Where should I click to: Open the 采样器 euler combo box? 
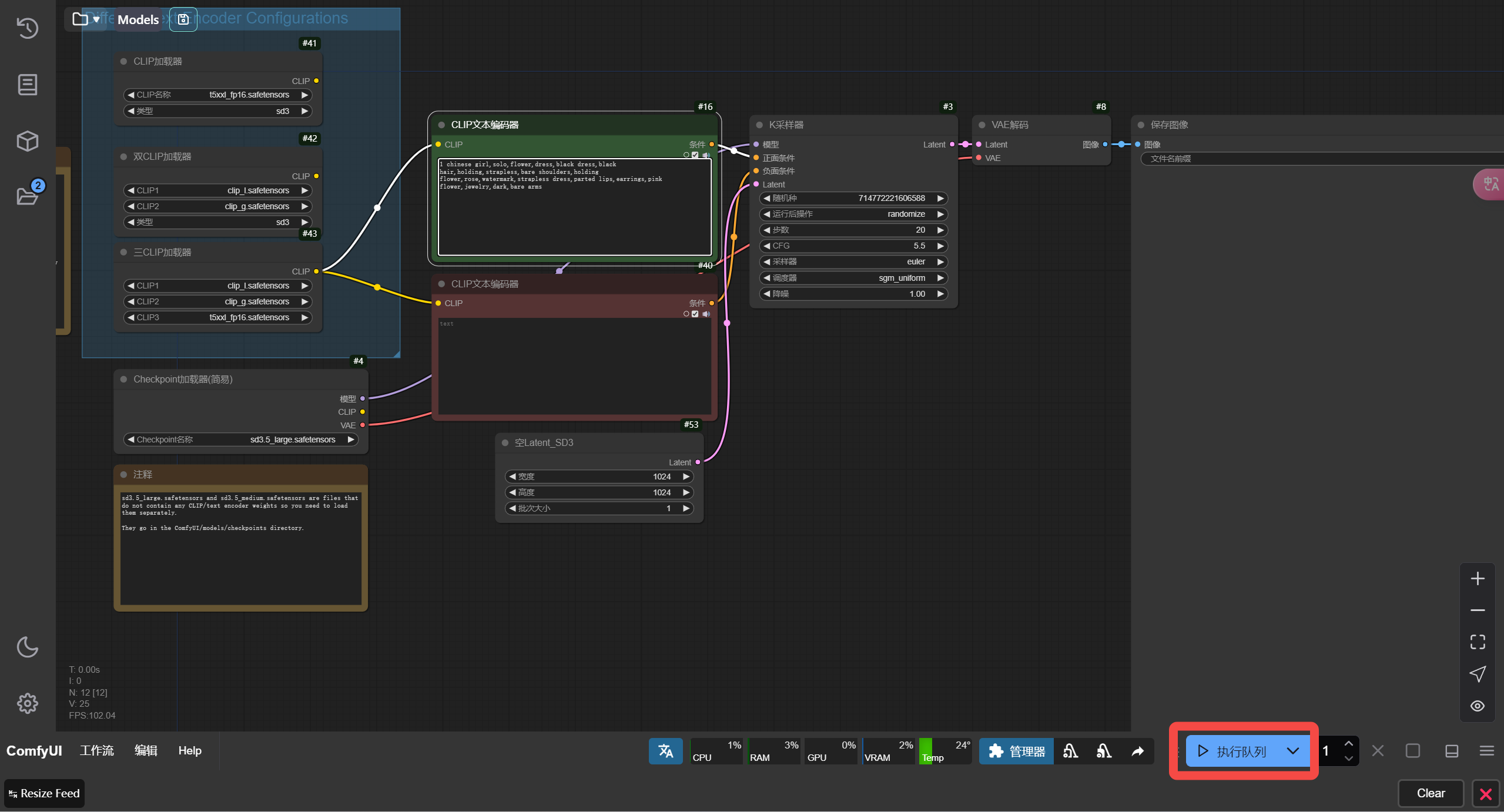pos(853,261)
